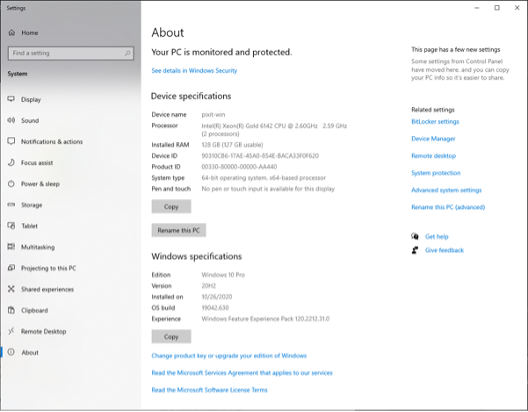Click the Home icon in Settings sidebar
The width and height of the screenshot is (528, 412).
(12, 33)
